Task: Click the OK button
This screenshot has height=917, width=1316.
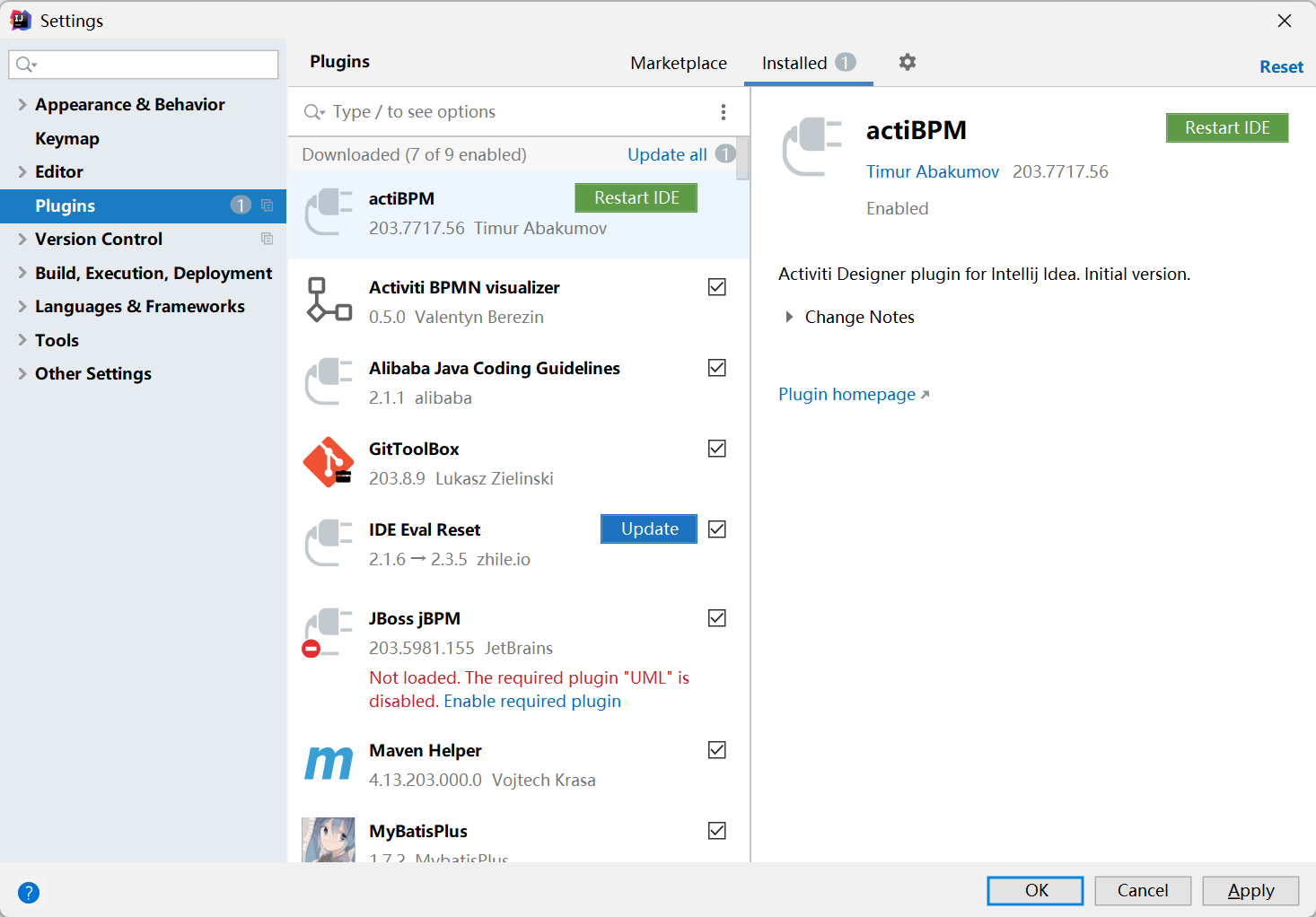Action: click(x=1036, y=890)
